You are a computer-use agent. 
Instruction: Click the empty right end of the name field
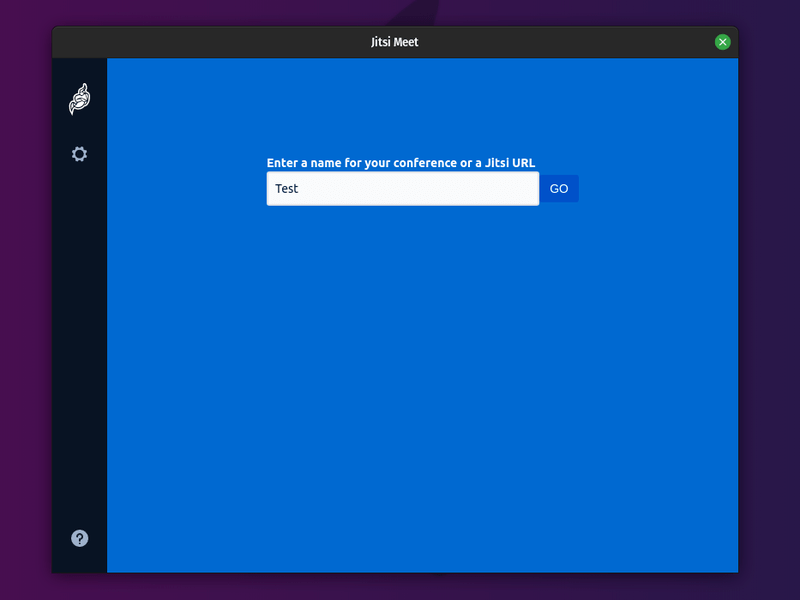tap(500, 189)
